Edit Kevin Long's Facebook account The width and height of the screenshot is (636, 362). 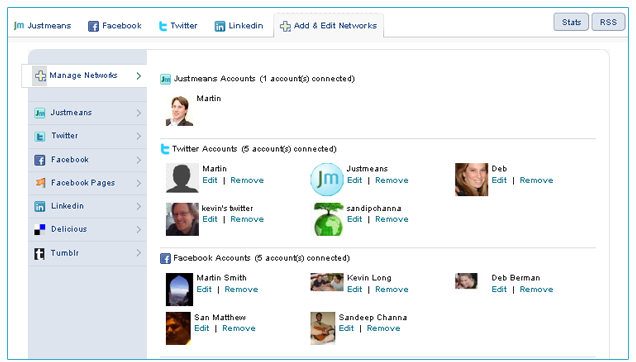click(x=355, y=289)
